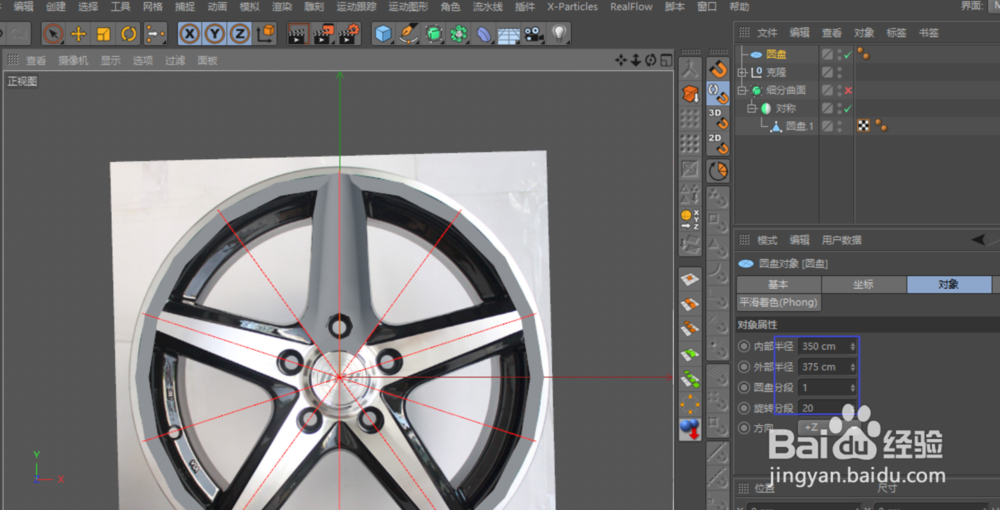Open object manager 标签 menu
Image resolution: width=1000 pixels, height=510 pixels.
coord(897,33)
